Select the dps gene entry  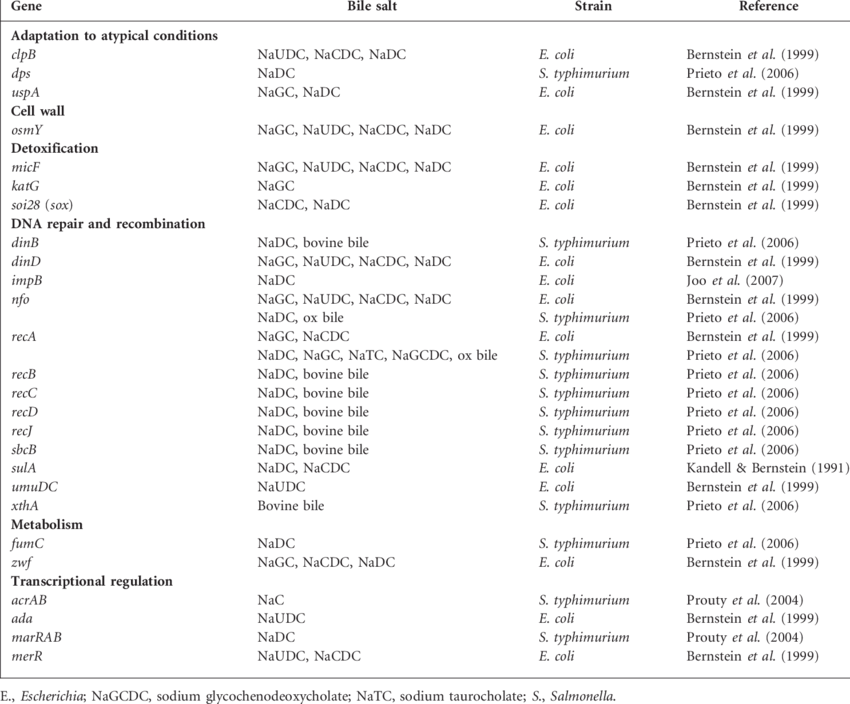[x=19, y=73]
